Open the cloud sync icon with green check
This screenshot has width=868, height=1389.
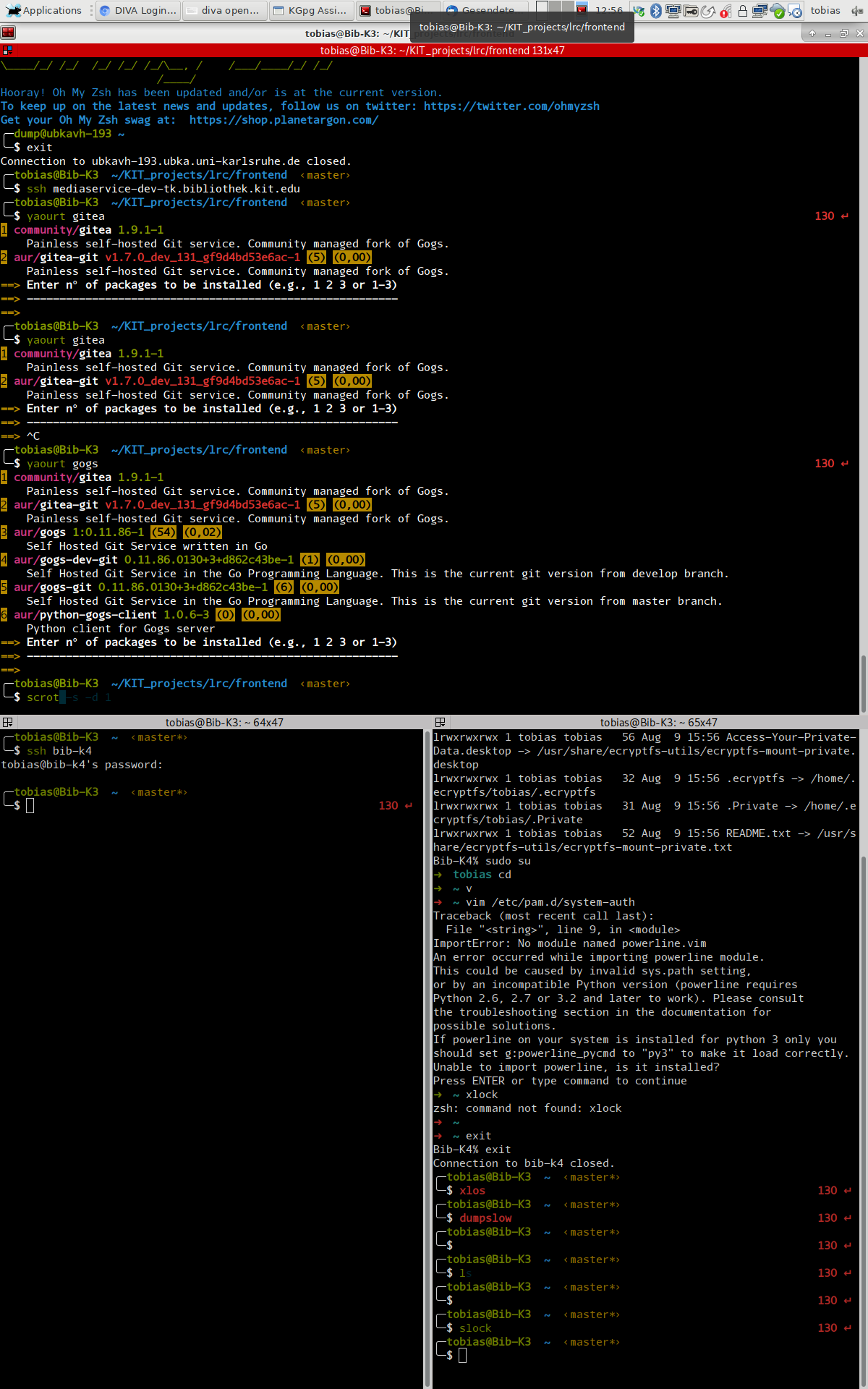(778, 11)
